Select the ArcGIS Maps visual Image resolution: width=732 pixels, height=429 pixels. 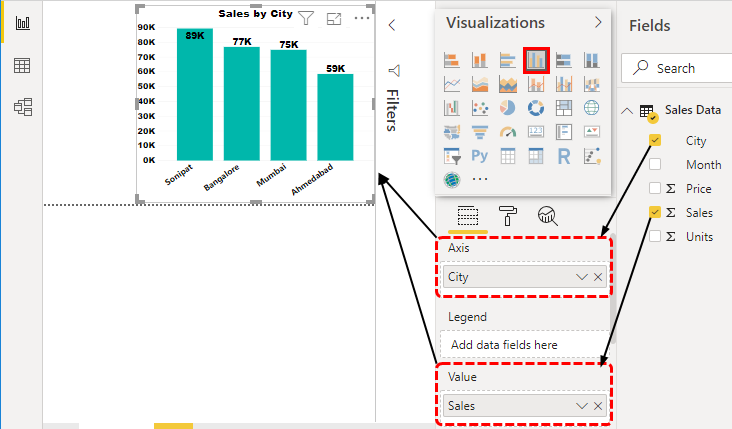pos(451,180)
